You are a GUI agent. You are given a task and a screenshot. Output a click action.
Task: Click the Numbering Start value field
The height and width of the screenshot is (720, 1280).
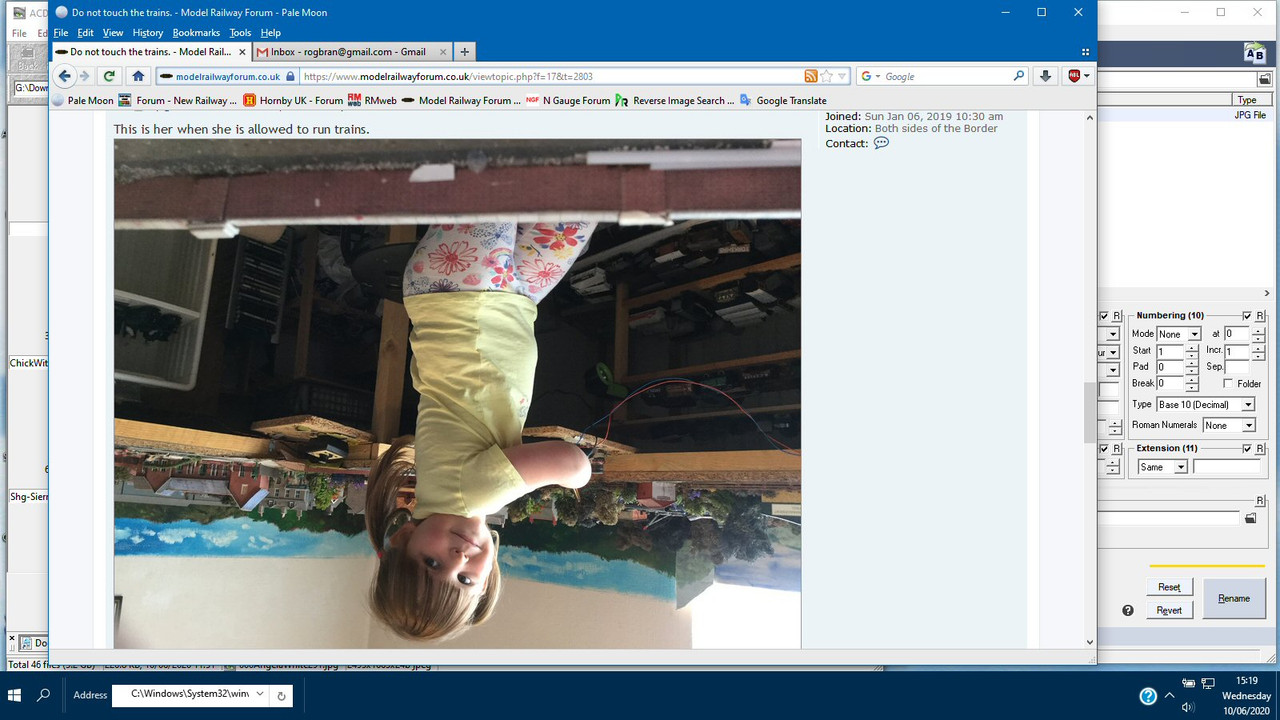pyautogui.click(x=1169, y=351)
